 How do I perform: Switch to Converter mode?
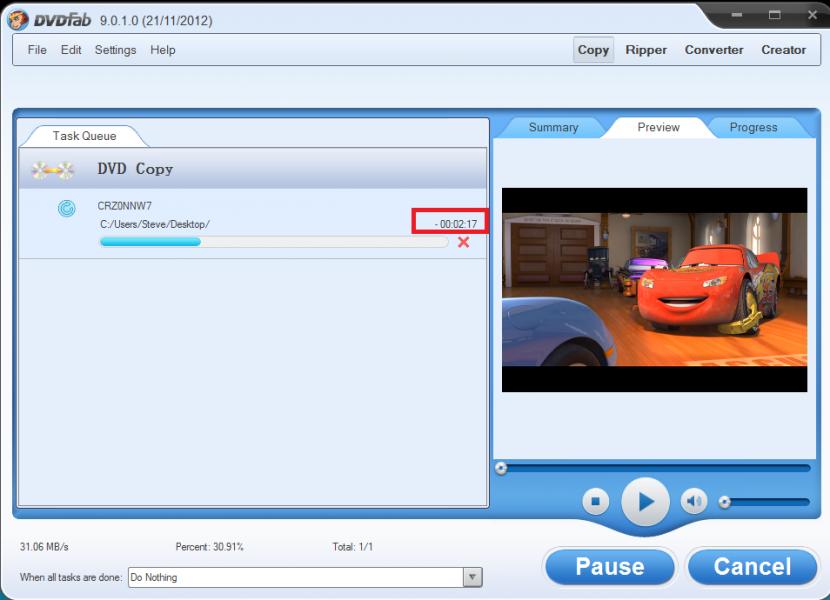tap(714, 50)
